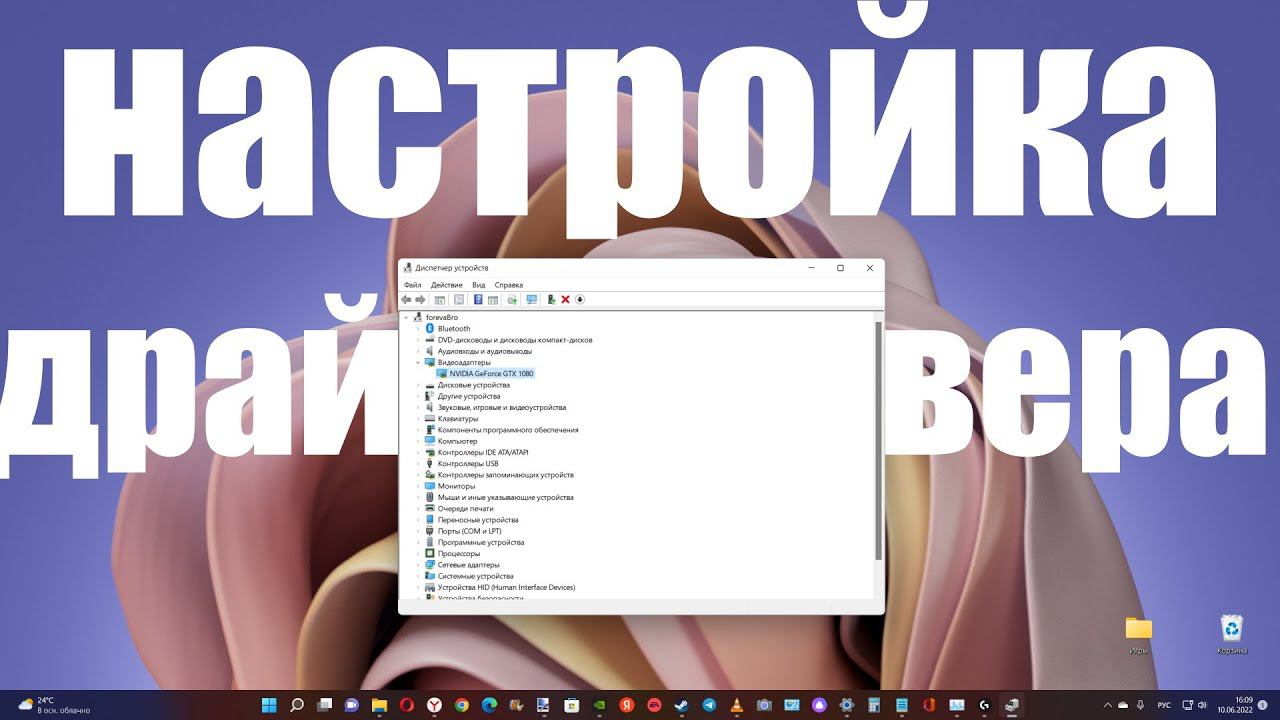
Task: Select the Программные устройства row
Action: (474, 542)
